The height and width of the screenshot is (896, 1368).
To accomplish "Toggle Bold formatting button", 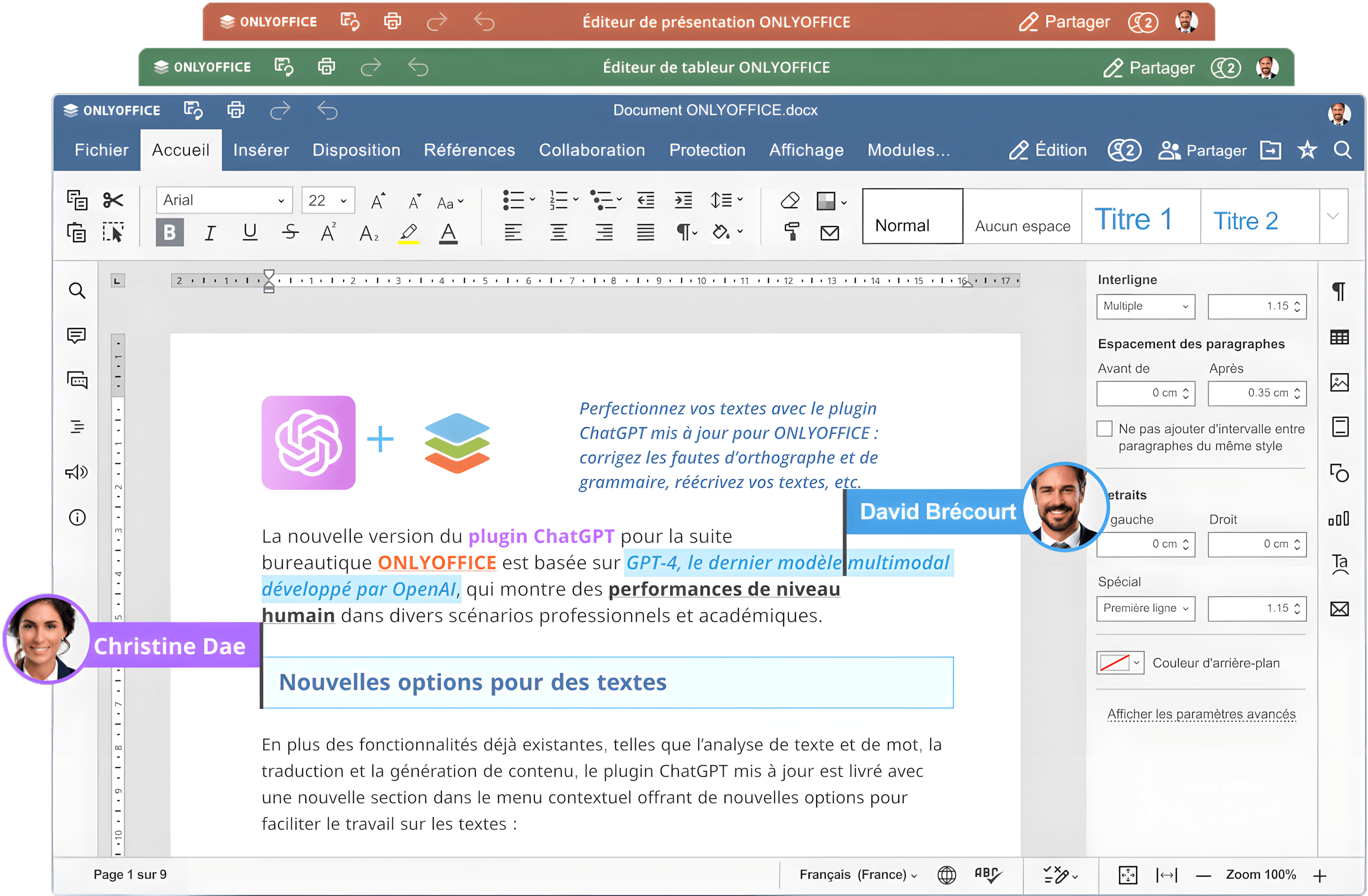I will point(169,233).
